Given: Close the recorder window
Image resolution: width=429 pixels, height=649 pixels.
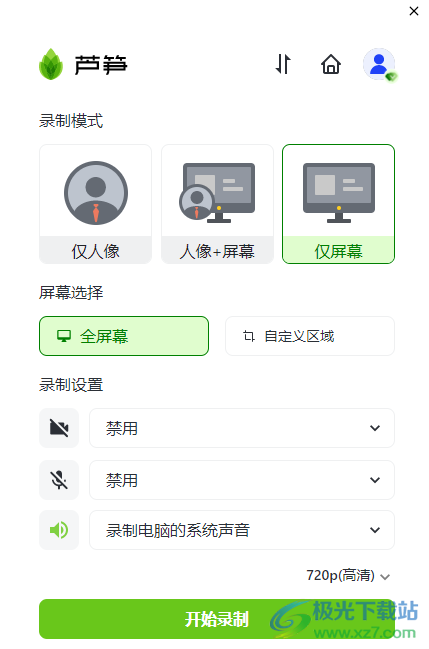Looking at the screenshot, I should 414,11.
